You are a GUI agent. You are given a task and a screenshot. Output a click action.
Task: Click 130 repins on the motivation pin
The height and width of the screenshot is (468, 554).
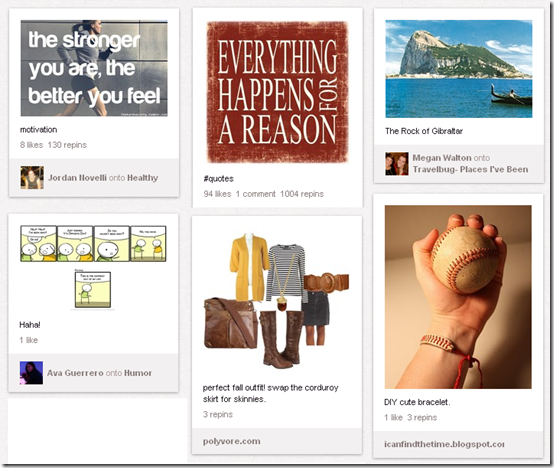tap(67, 145)
